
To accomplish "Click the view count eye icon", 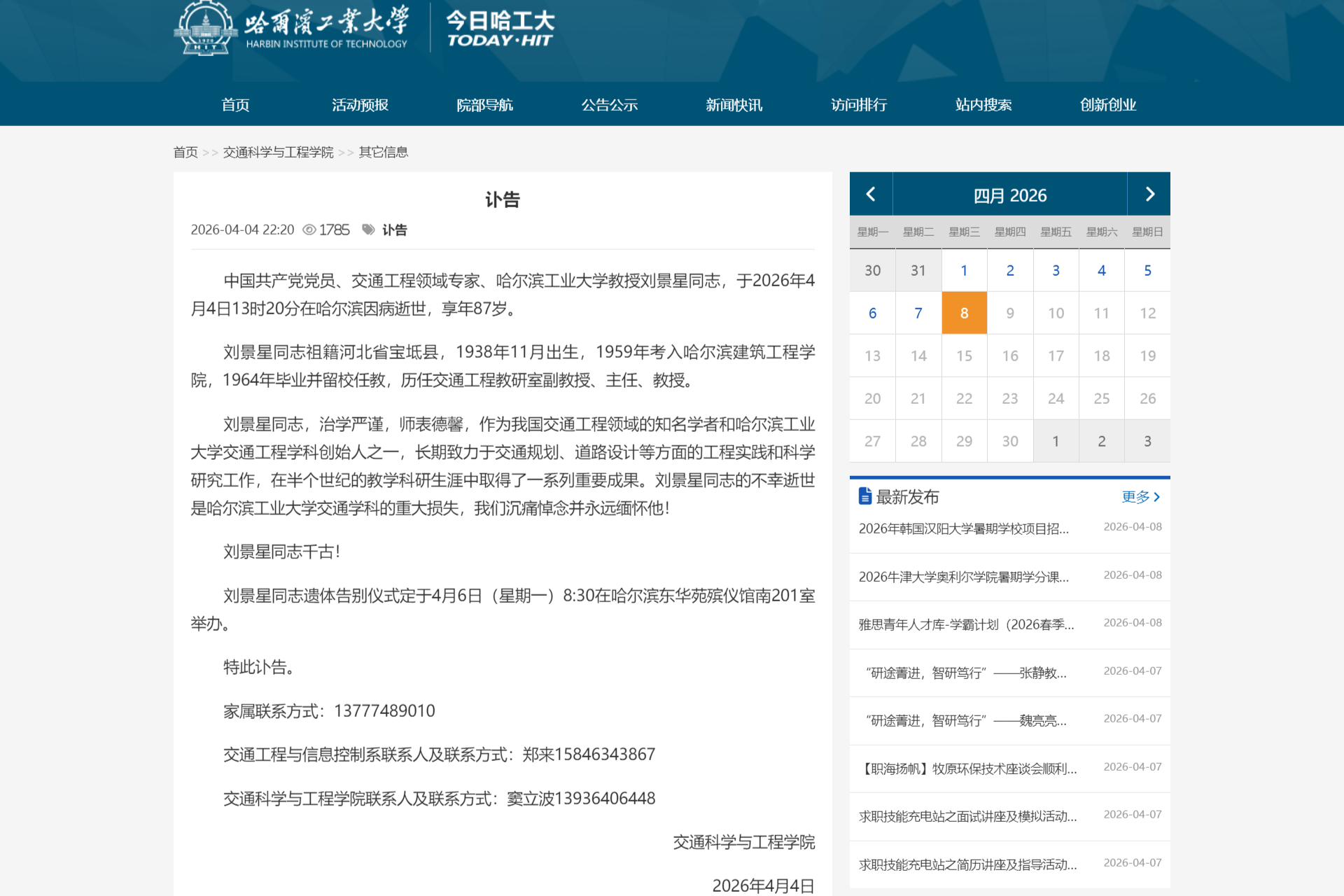I will point(309,230).
